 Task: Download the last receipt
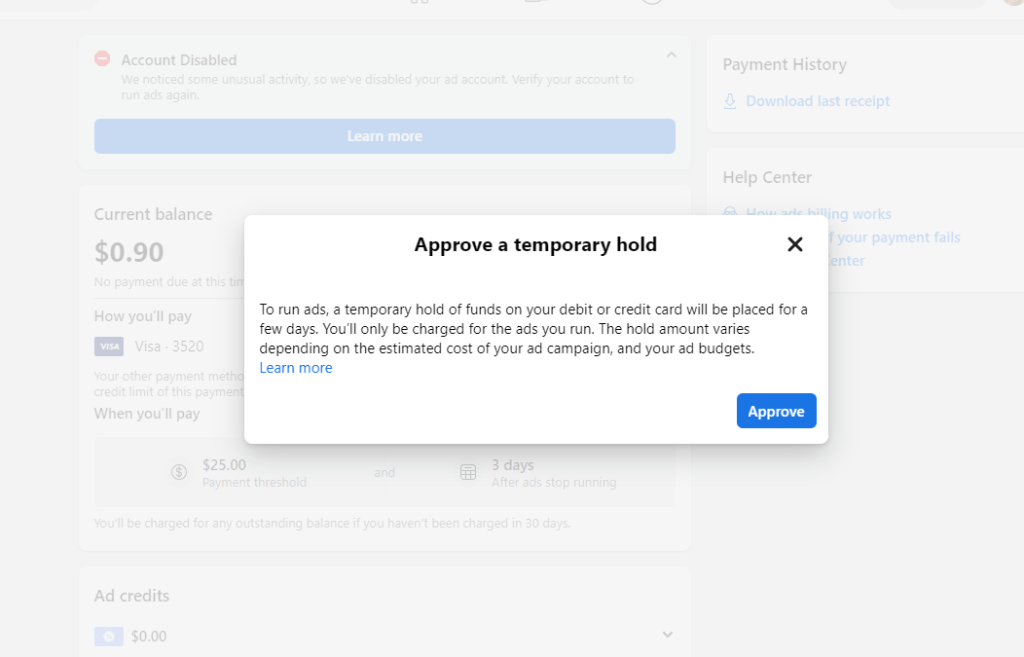pos(817,100)
